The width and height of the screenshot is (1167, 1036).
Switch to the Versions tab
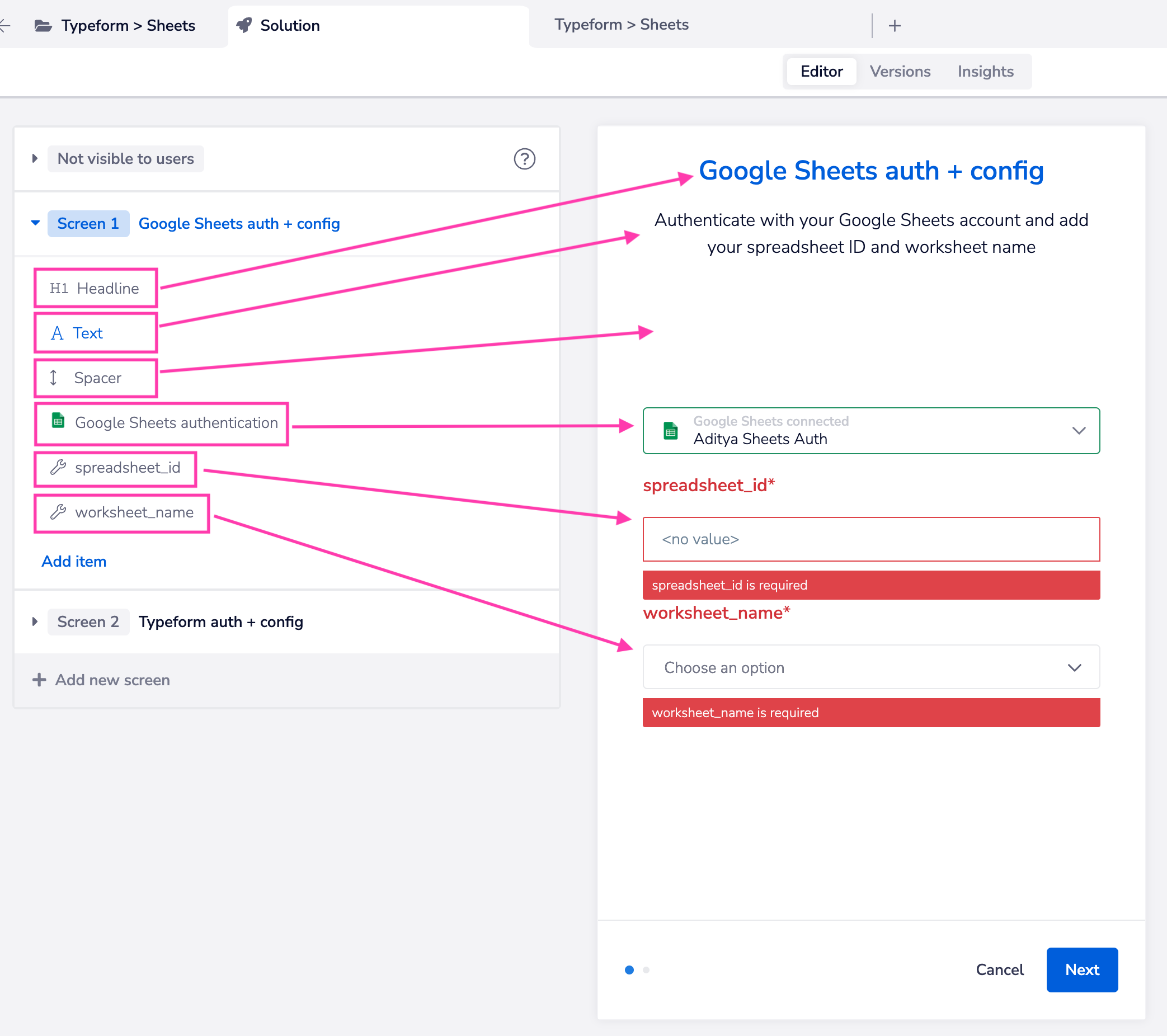coord(900,72)
